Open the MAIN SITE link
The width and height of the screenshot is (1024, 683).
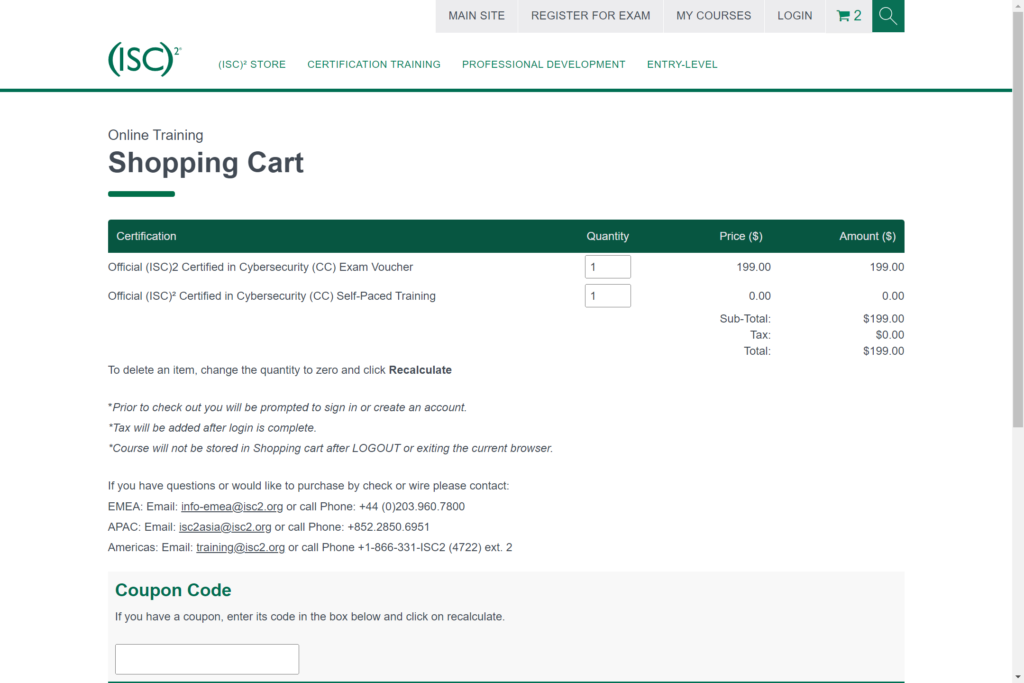point(476,16)
